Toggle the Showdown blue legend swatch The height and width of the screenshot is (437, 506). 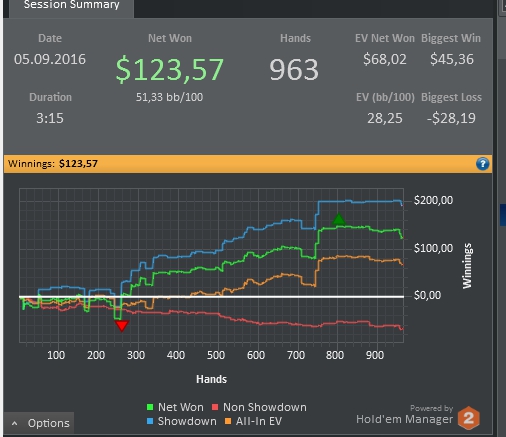[x=150, y=421]
